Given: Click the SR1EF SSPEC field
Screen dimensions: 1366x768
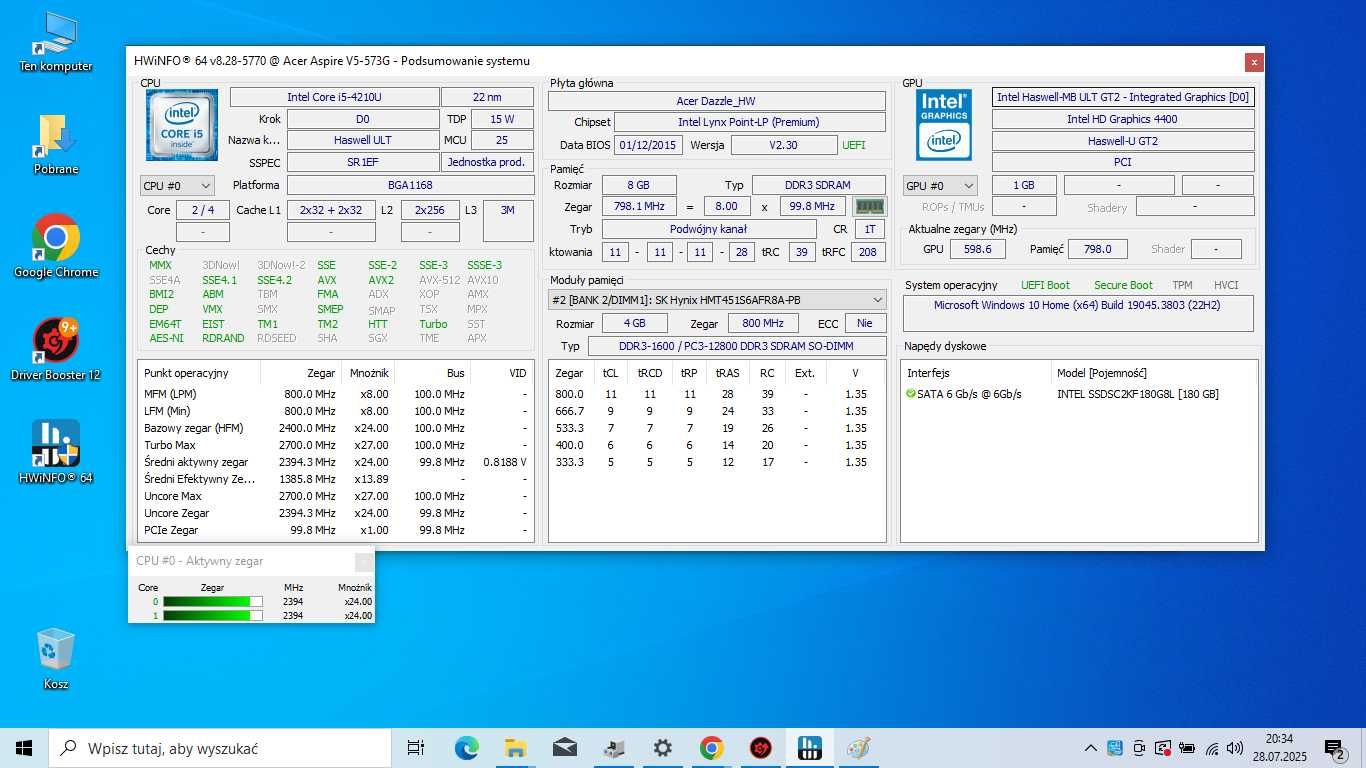Looking at the screenshot, I should point(362,162).
